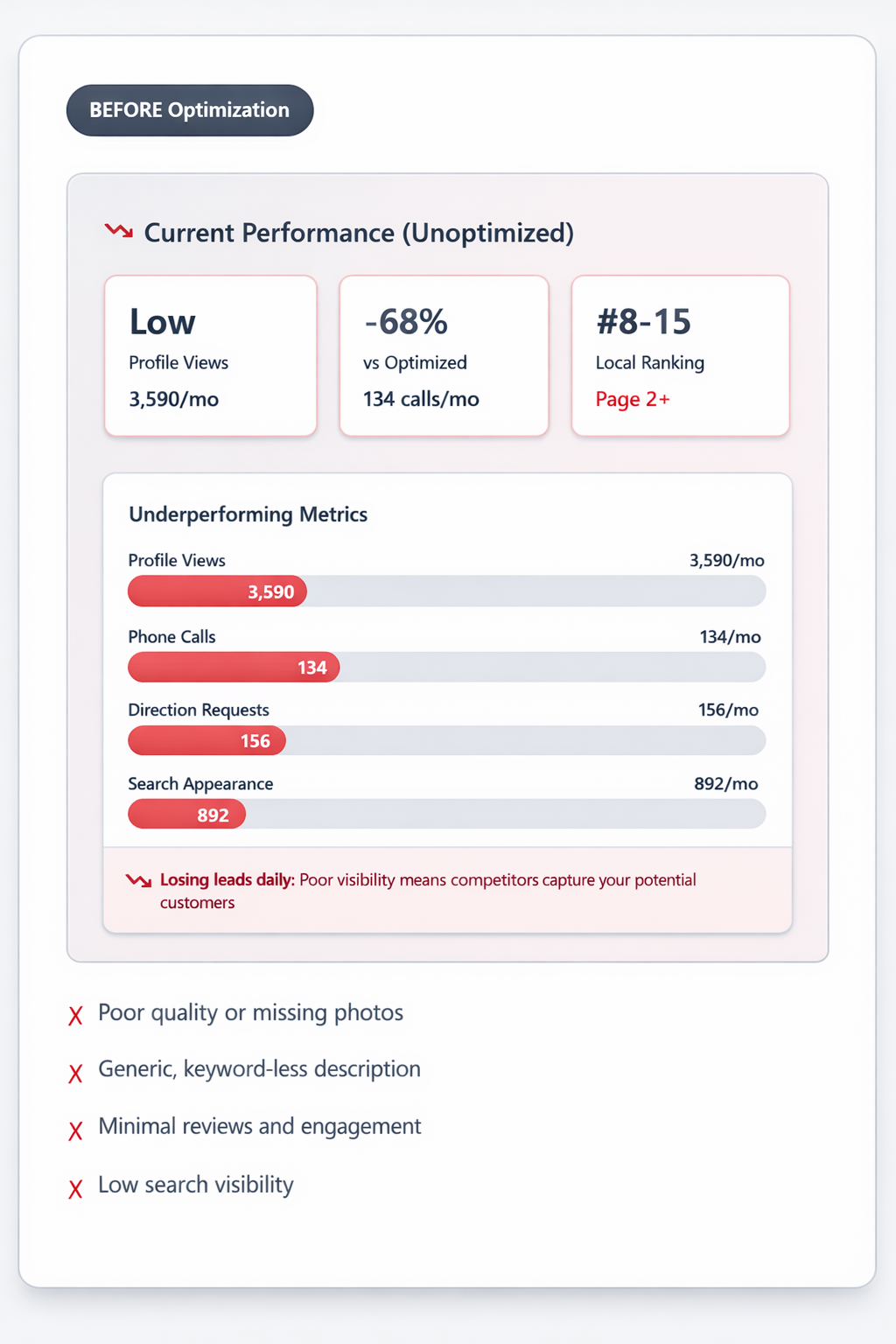Viewport: 896px width, 1344px height.
Task: Click the Current Performance (Unoptimized) title
Action: coord(359,233)
